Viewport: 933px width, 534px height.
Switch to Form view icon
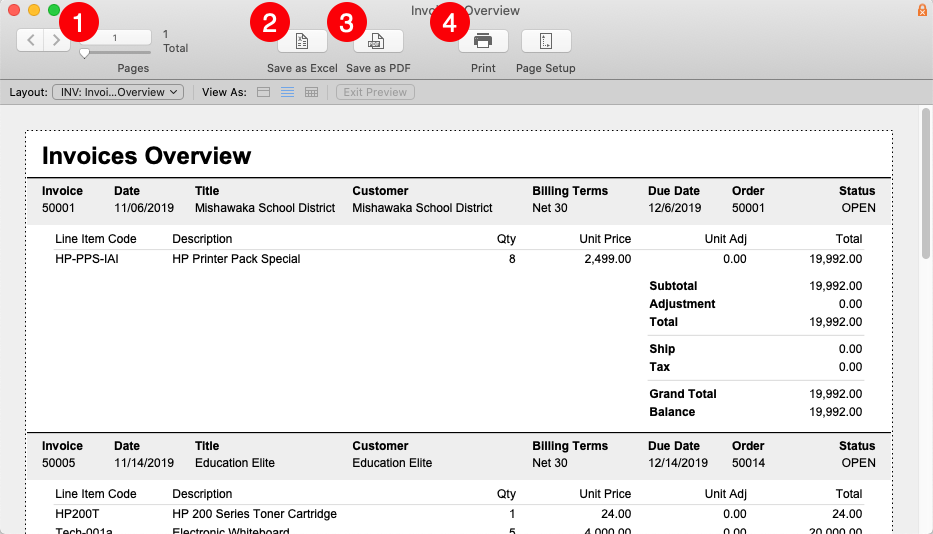pos(264,92)
